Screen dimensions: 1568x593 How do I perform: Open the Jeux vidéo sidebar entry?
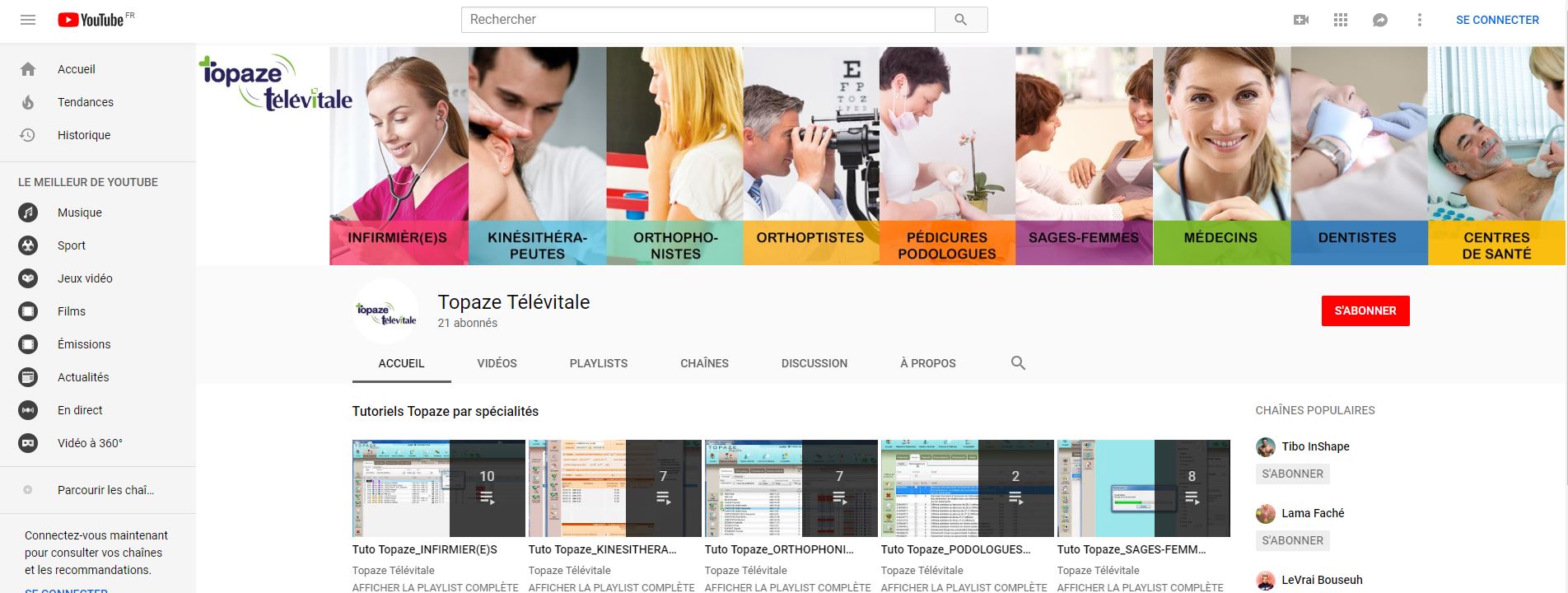click(x=98, y=278)
